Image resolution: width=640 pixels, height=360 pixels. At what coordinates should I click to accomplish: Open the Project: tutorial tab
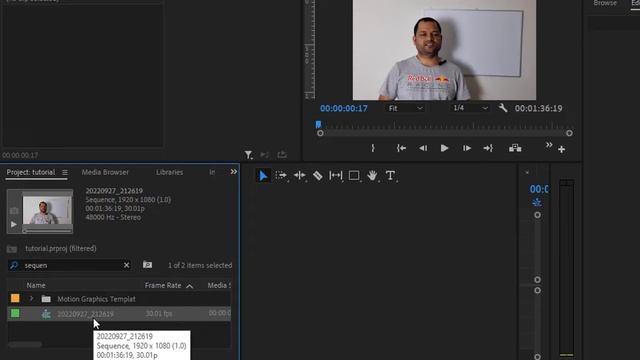(x=31, y=172)
